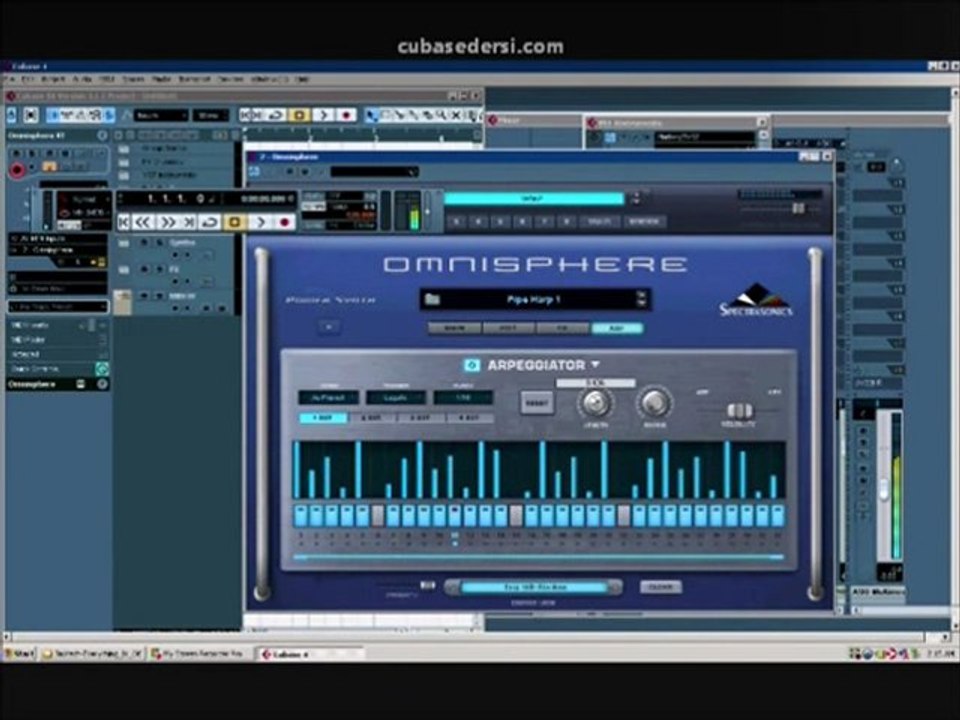Click the arpeggiator Swing knob

click(654, 403)
